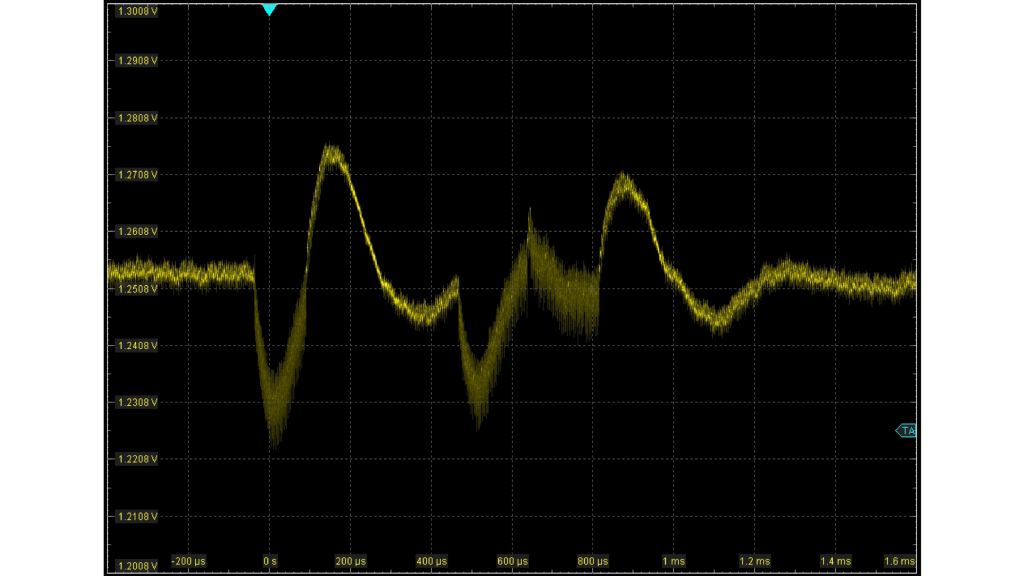The width and height of the screenshot is (1024, 576).
Task: Click the 1.3008 V voltage axis label
Action: point(138,11)
